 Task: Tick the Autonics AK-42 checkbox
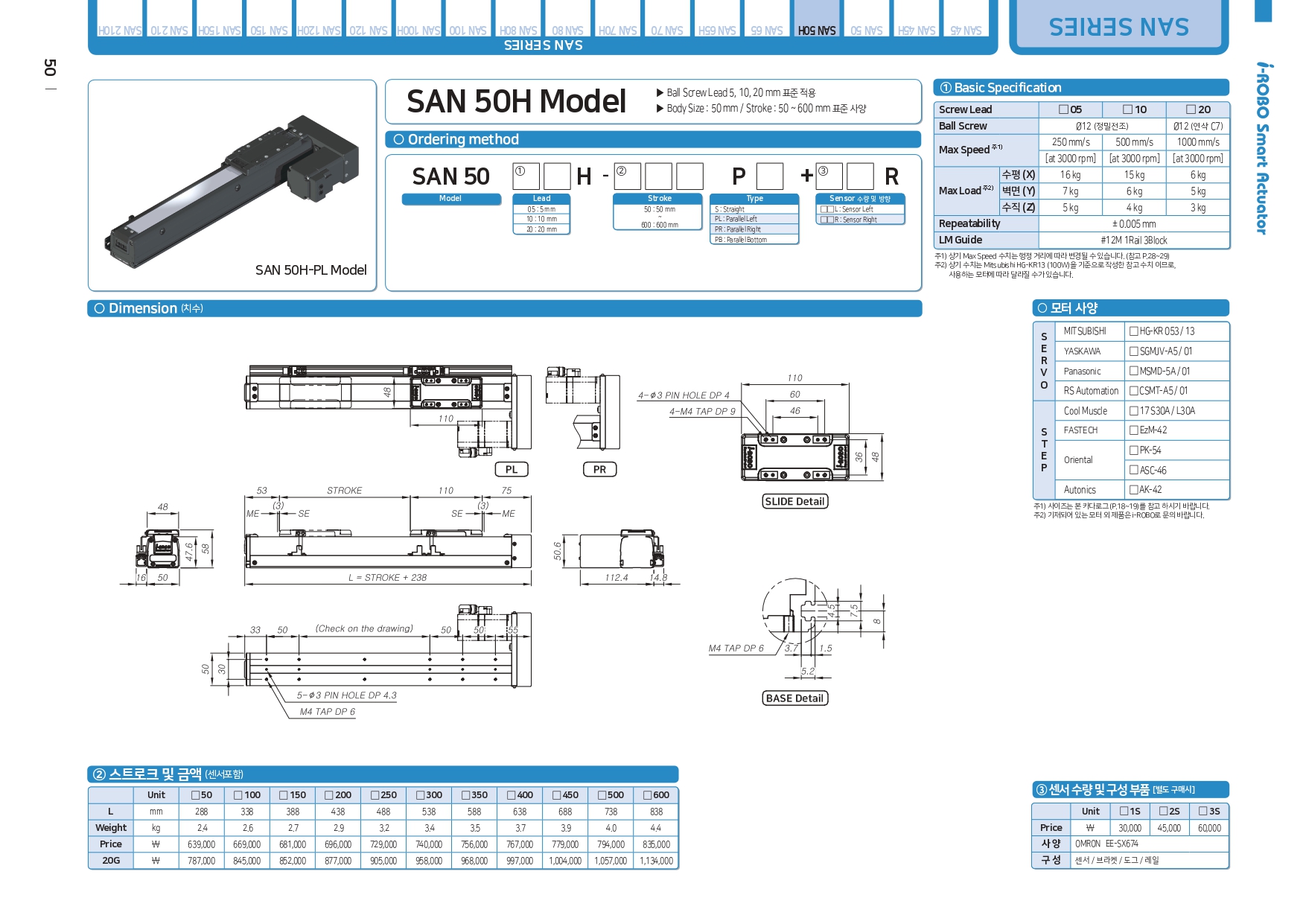(1134, 490)
